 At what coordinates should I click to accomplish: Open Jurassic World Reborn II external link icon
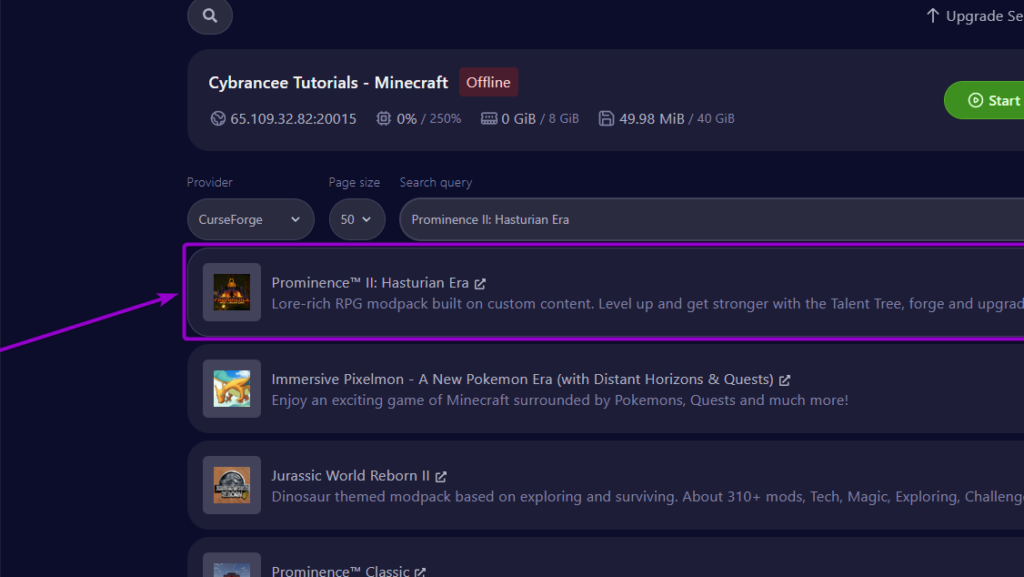[x=442, y=475]
